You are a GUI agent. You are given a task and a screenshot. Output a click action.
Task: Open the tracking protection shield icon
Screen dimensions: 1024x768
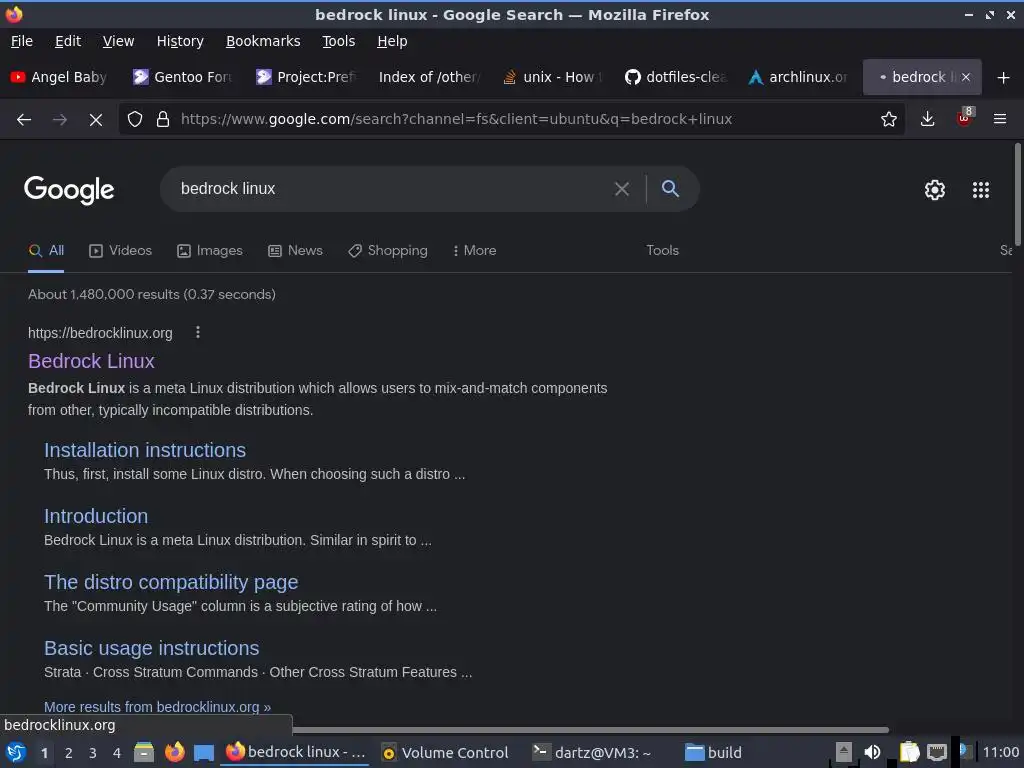[135, 120]
